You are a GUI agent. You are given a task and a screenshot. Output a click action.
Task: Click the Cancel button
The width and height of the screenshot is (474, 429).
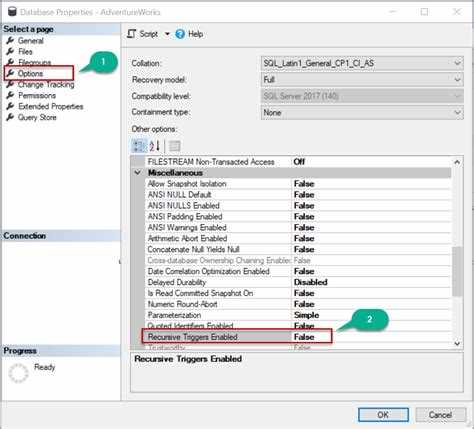(440, 415)
